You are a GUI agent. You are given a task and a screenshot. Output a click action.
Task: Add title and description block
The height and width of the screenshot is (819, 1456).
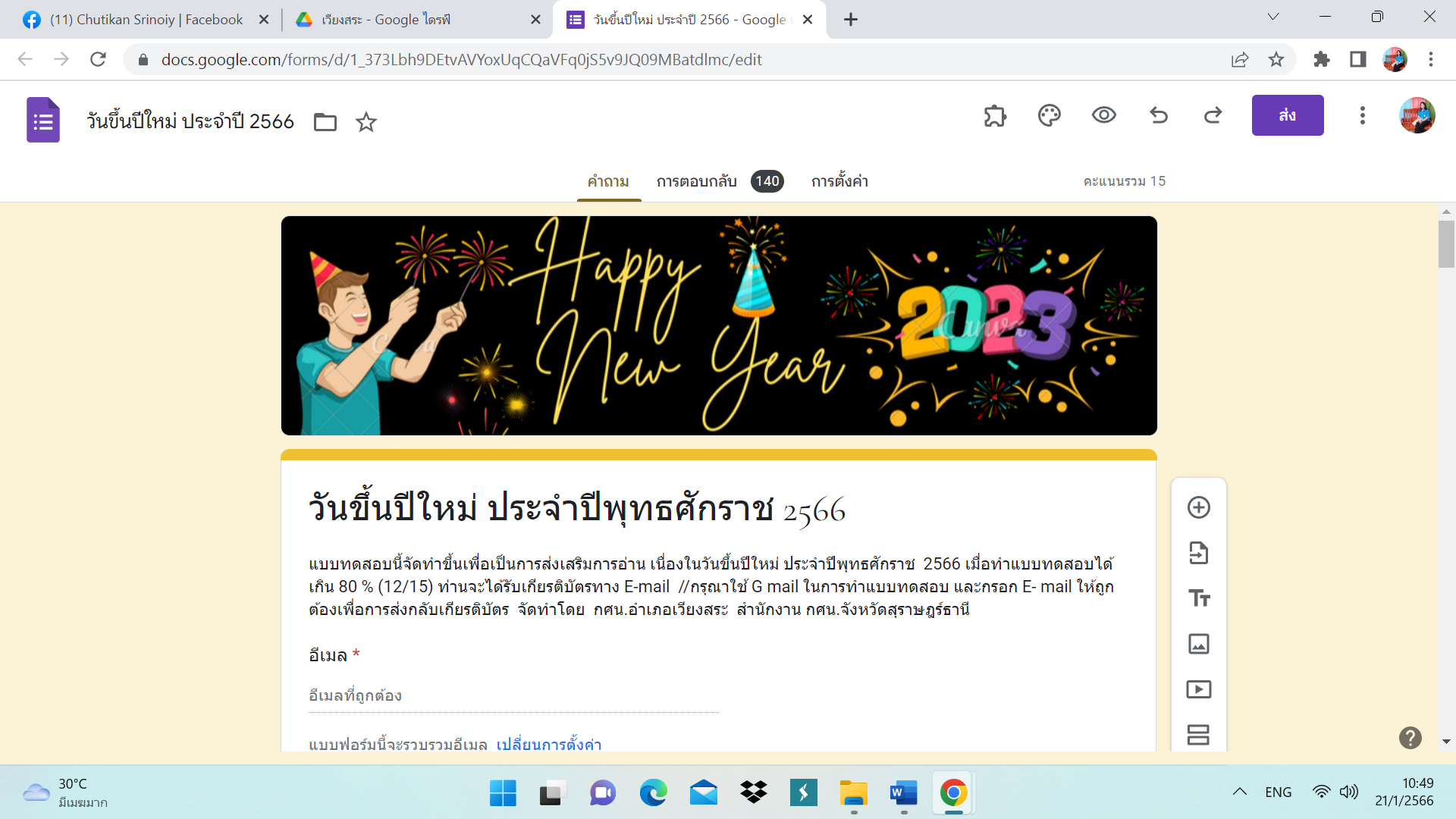(1199, 598)
